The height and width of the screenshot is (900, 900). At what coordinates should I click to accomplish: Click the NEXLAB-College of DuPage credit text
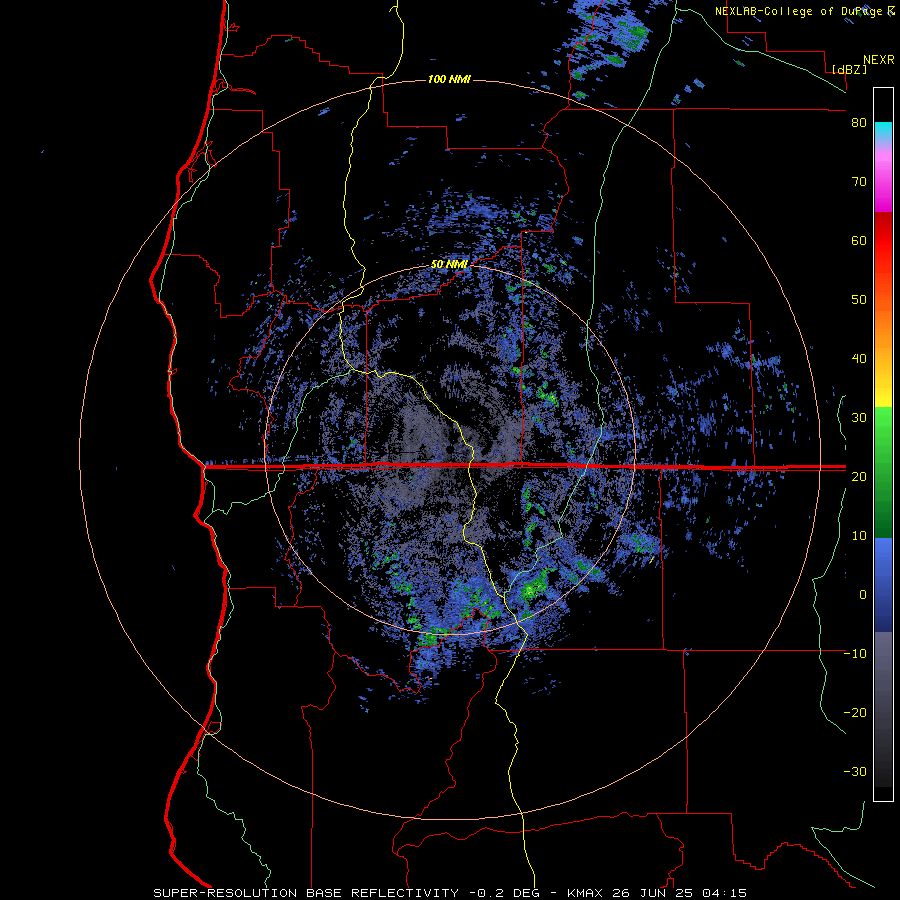(x=803, y=11)
